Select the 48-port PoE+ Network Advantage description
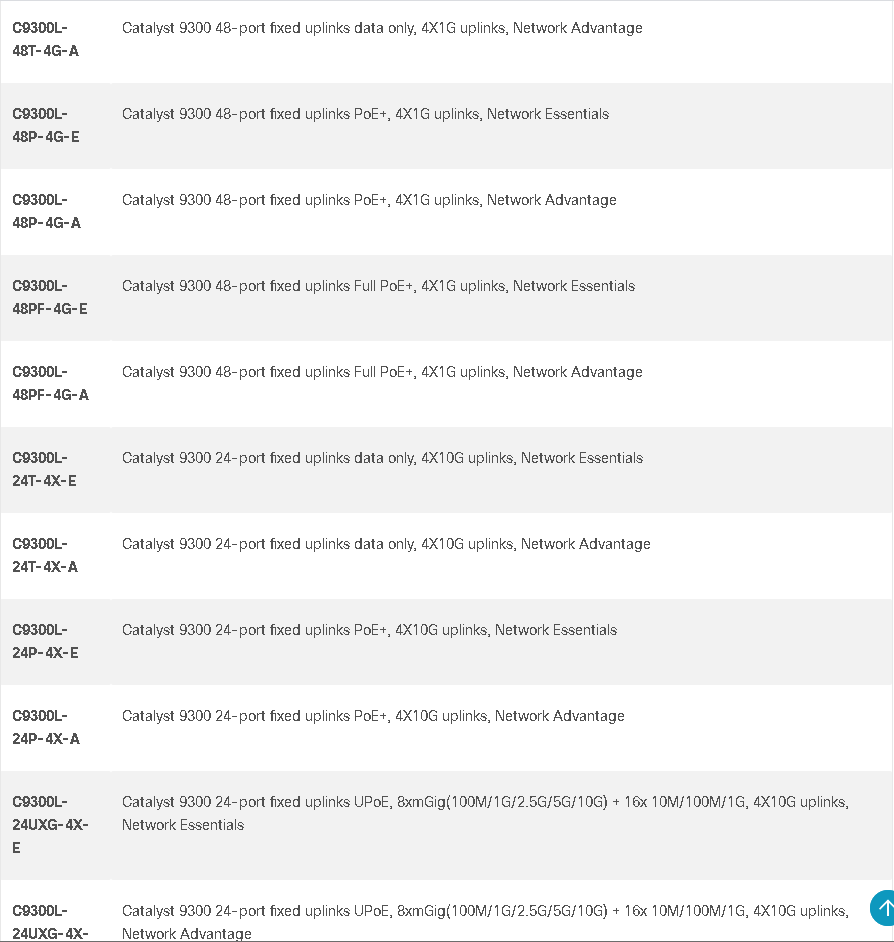Viewport: 894px width, 942px height. [x=369, y=200]
